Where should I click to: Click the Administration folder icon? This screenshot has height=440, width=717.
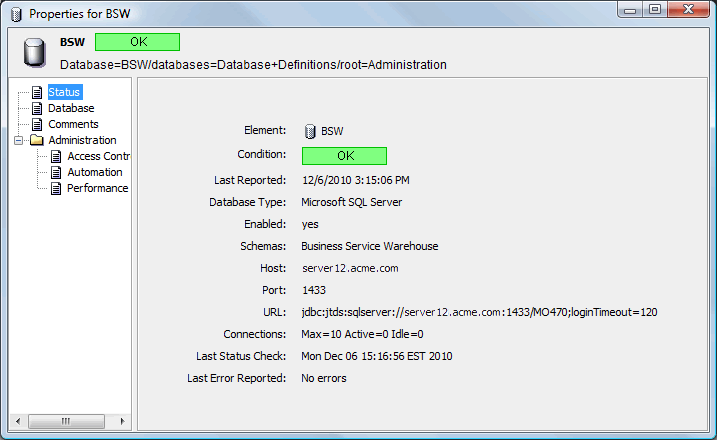coord(37,140)
